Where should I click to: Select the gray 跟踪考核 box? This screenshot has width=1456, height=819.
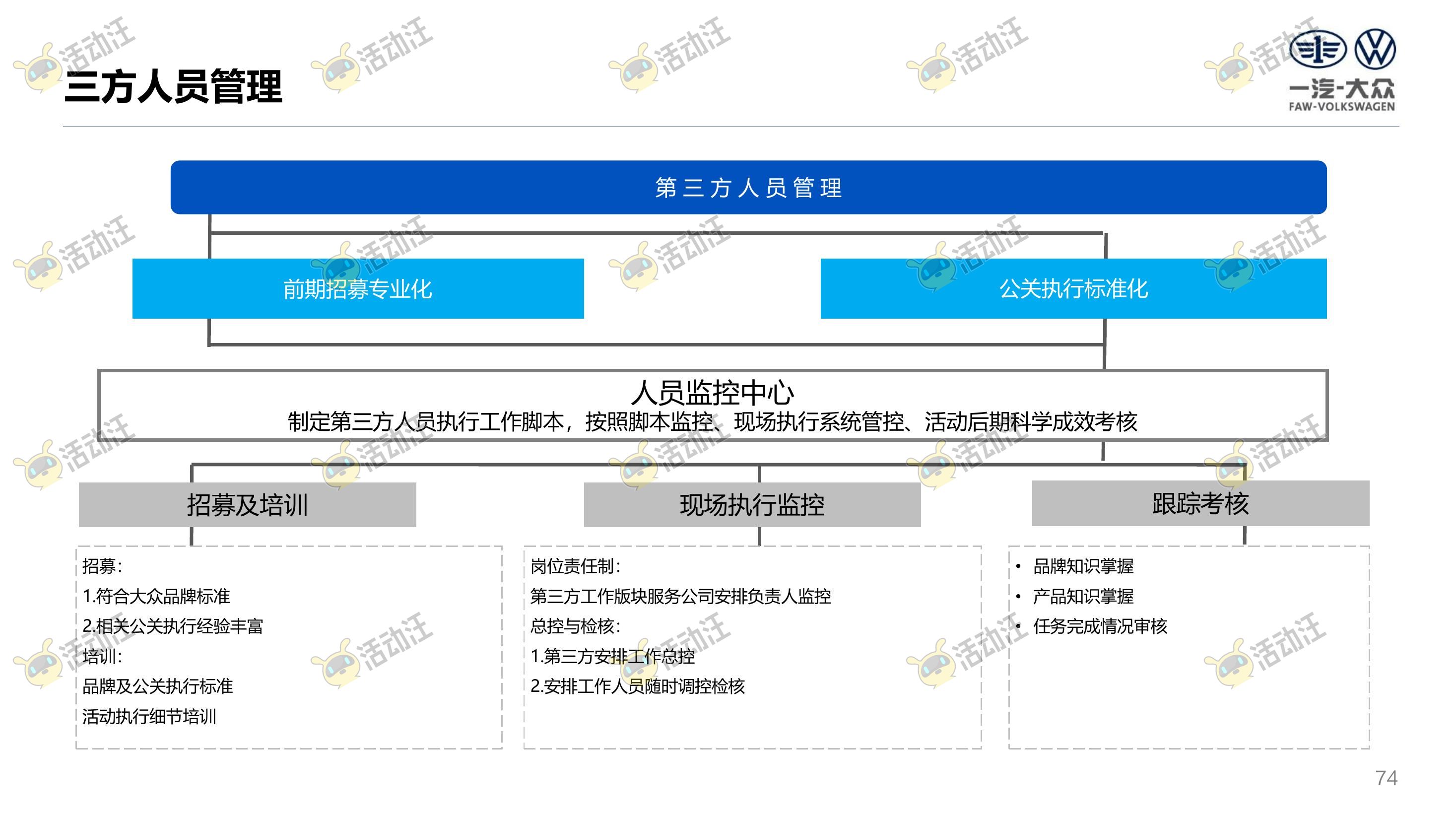1200,504
